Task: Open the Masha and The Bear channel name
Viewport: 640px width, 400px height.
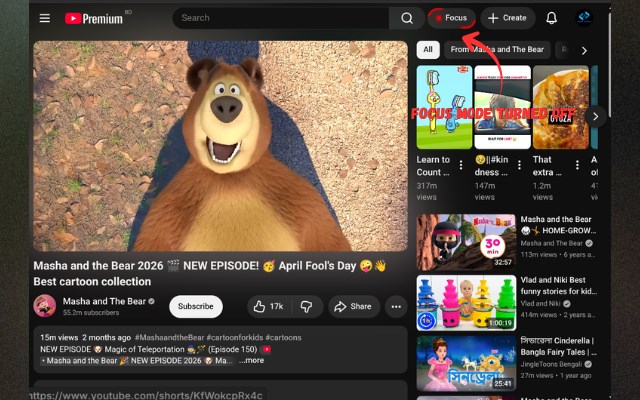Action: [104, 301]
